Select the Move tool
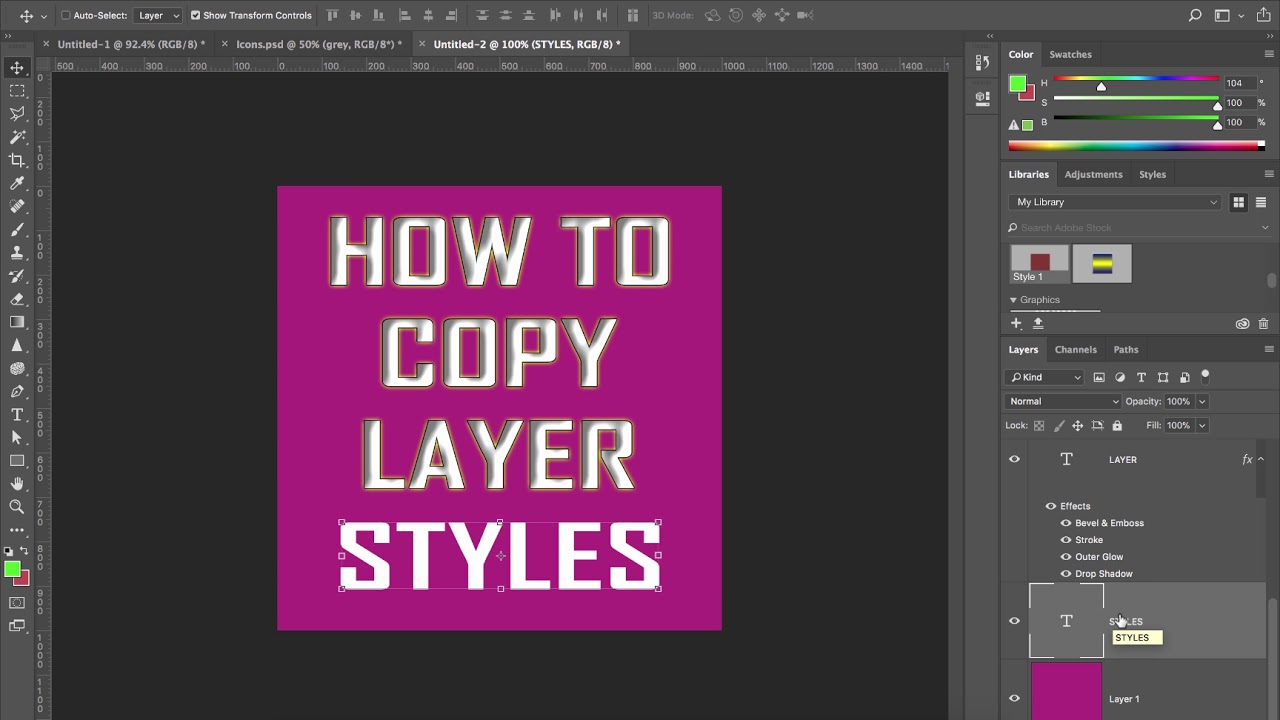 (x=17, y=68)
